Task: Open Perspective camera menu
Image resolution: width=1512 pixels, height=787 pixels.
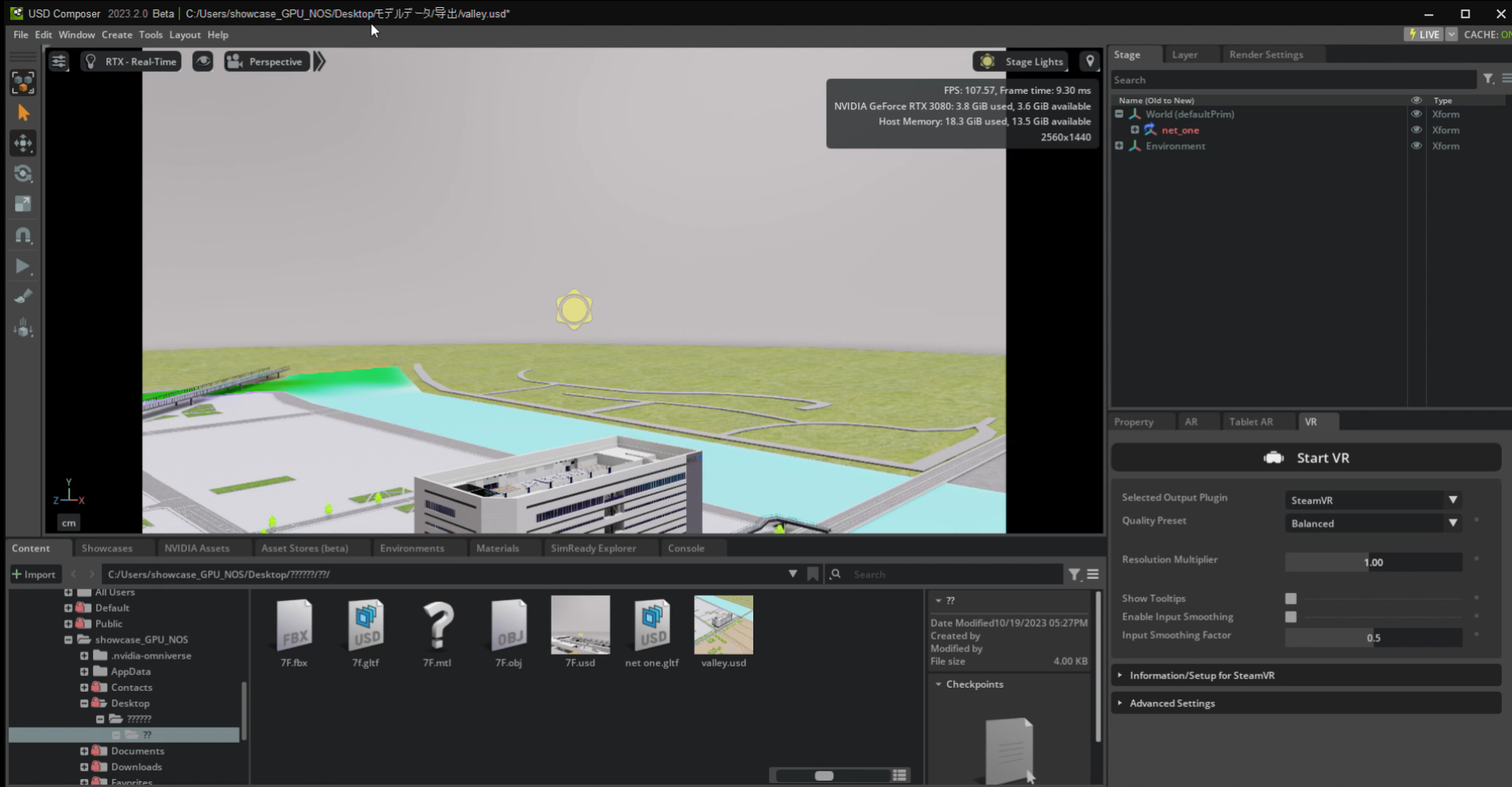Action: coord(266,61)
